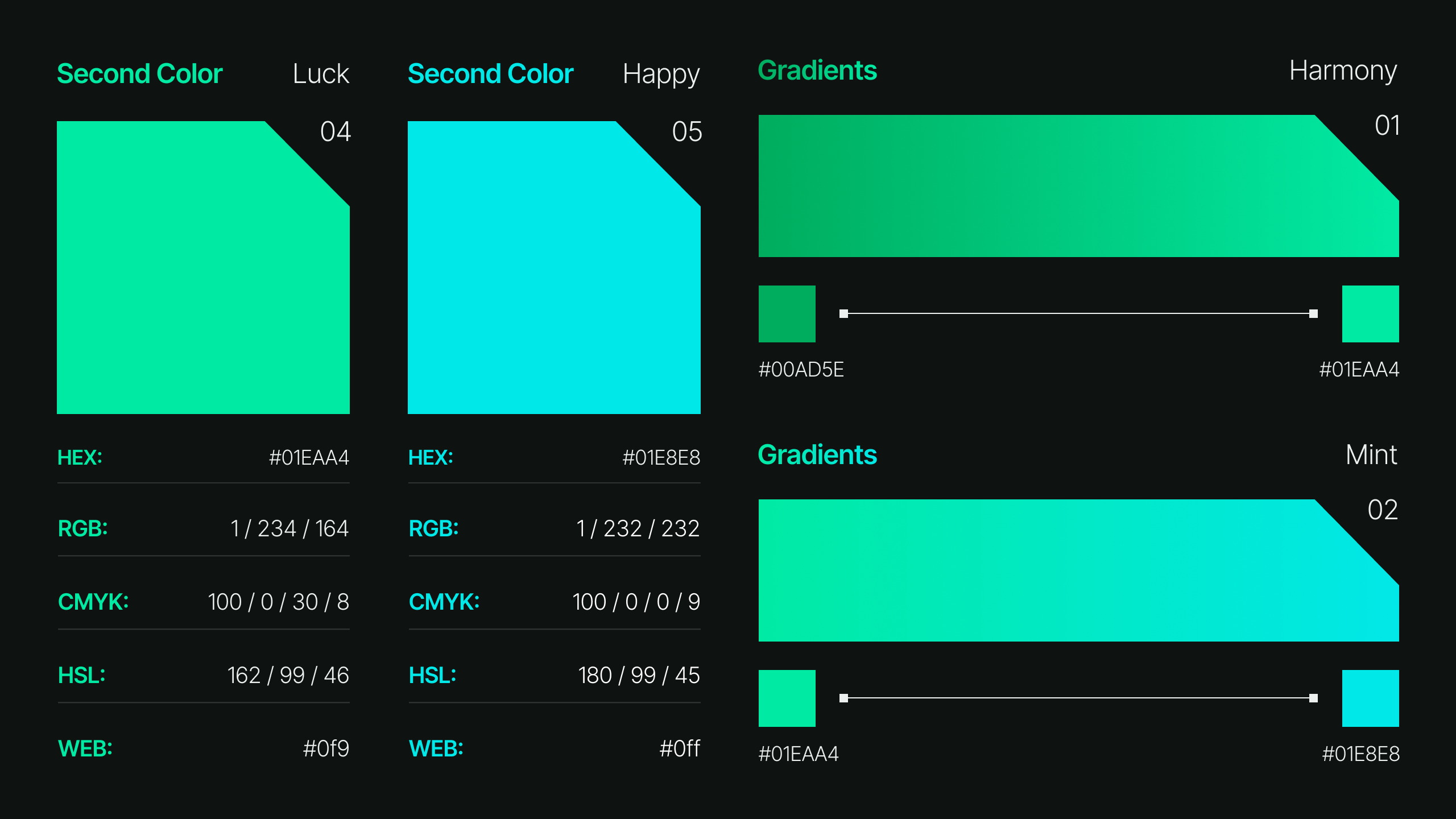1456x819 pixels.
Task: Click left handle of Mint gradient slider
Action: click(x=844, y=698)
